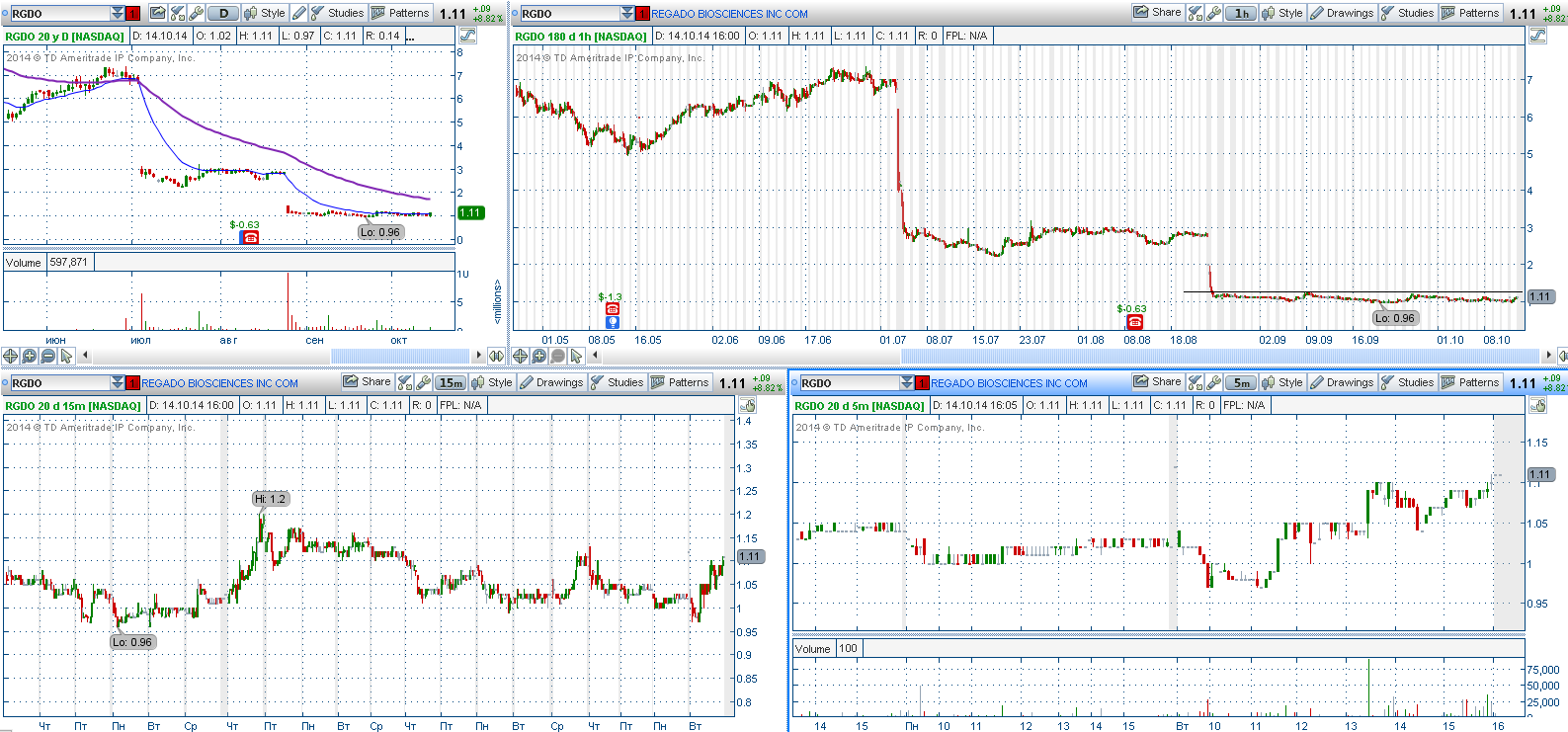Open the Style menu on the daily chart
Screen dimensions: 1568x732
tap(265, 13)
